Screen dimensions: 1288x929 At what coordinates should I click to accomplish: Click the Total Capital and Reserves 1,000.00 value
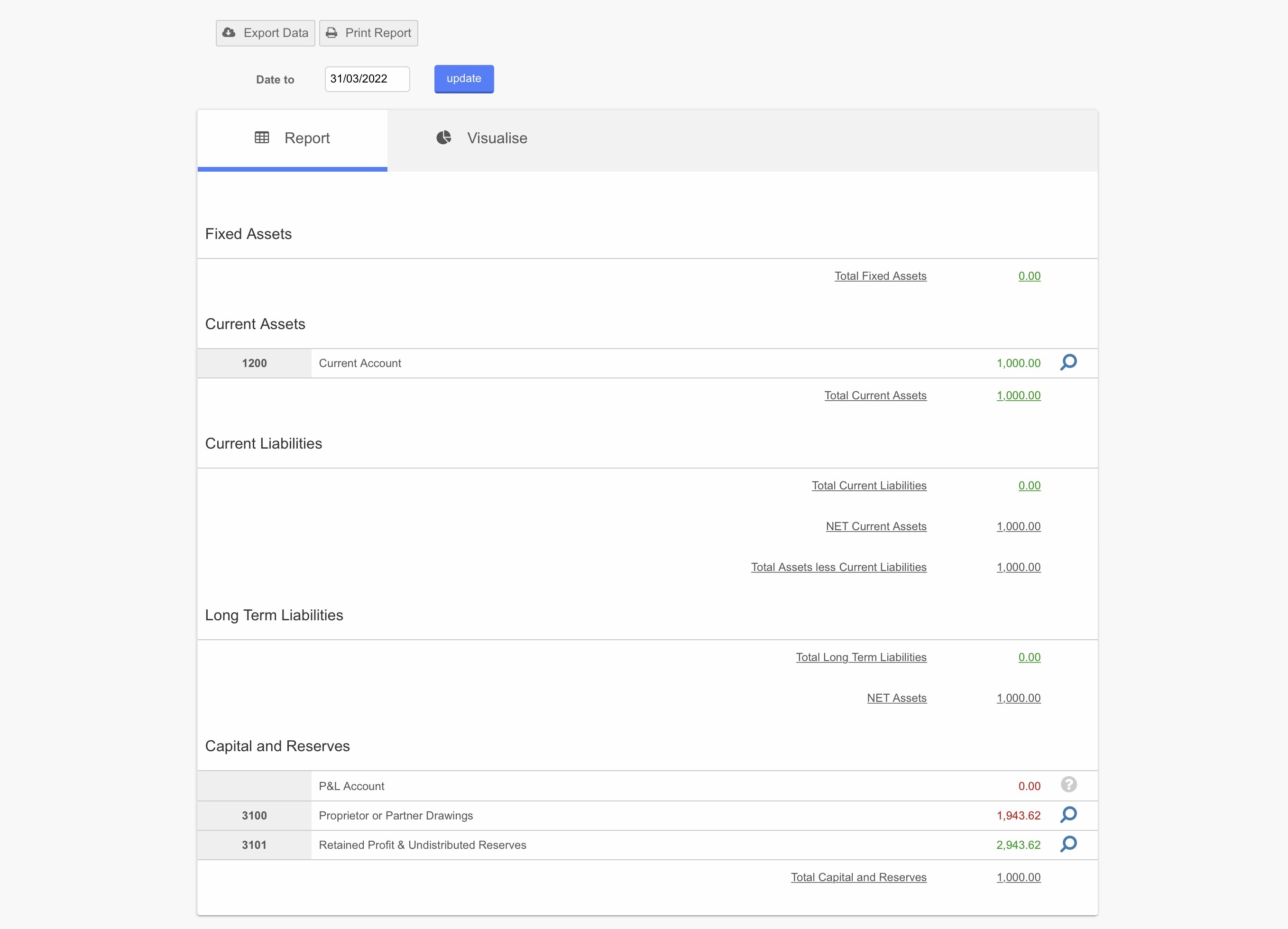coord(1019,877)
